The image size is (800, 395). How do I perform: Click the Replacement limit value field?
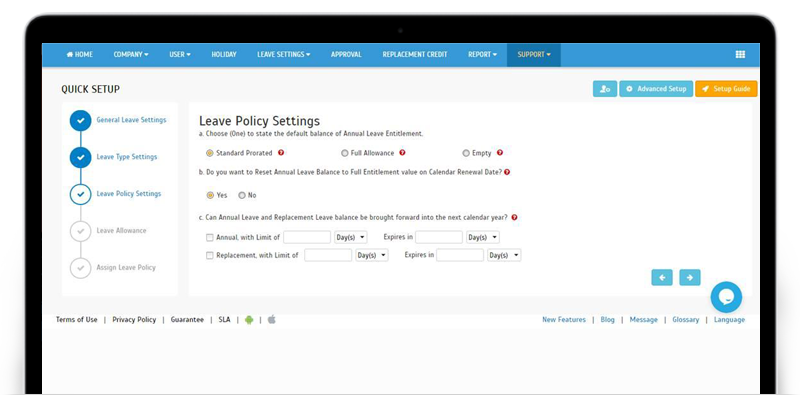[328, 255]
